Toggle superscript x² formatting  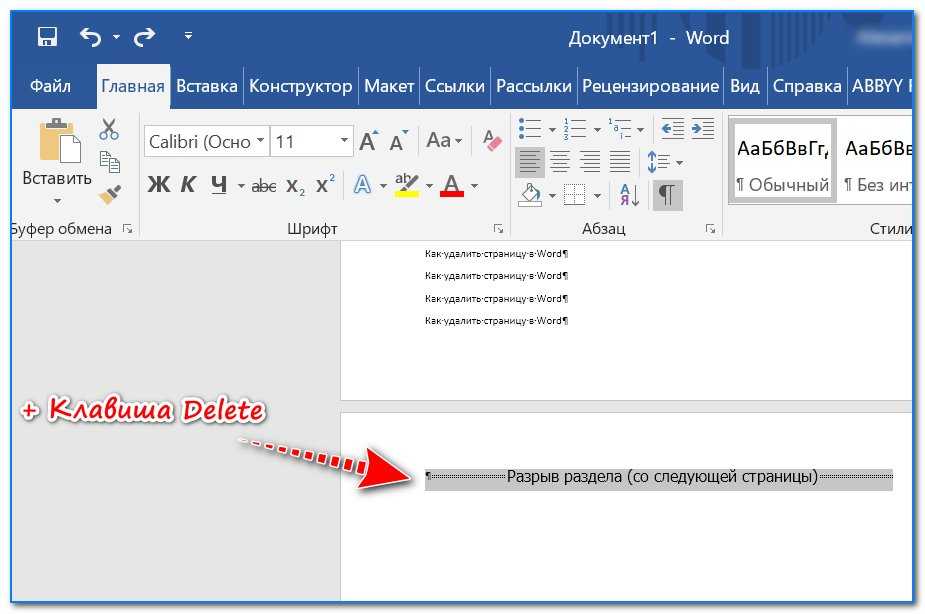(325, 185)
